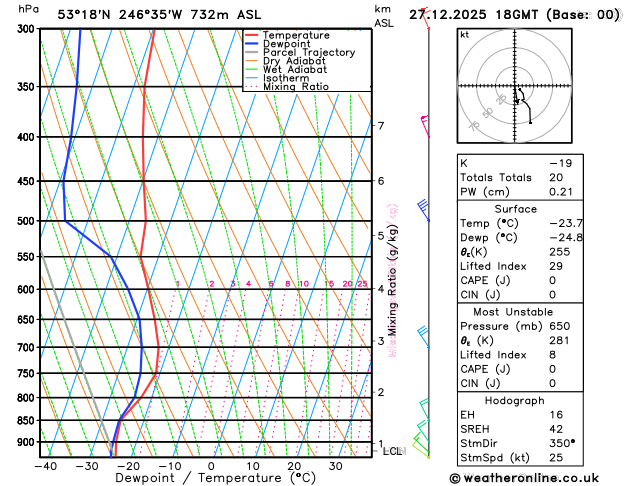This screenshot has width=629, height=486.
Task: Click the 850 hPa pressure label
Action: pyautogui.click(x=28, y=421)
